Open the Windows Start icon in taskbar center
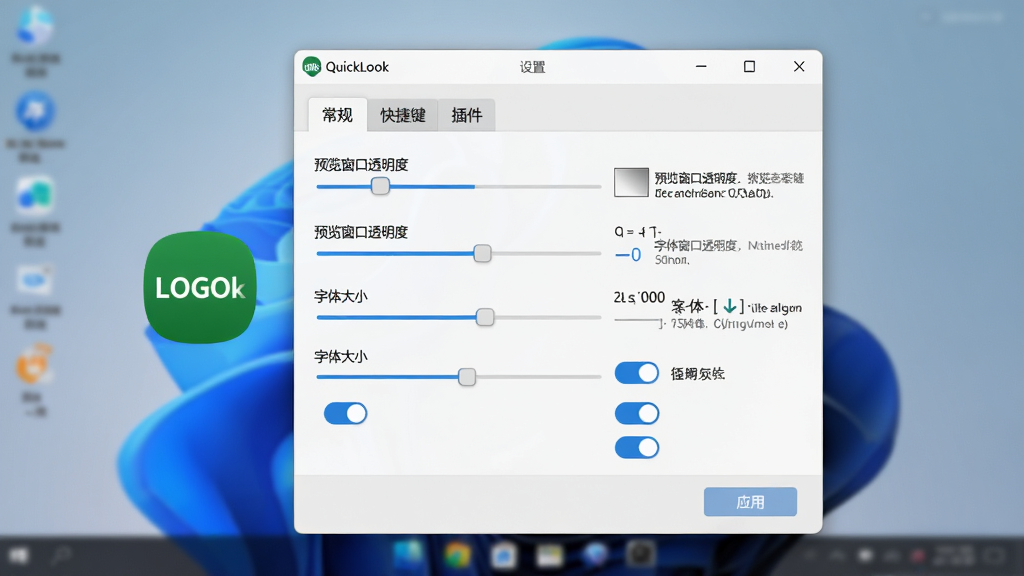The image size is (1024, 576). [408, 554]
